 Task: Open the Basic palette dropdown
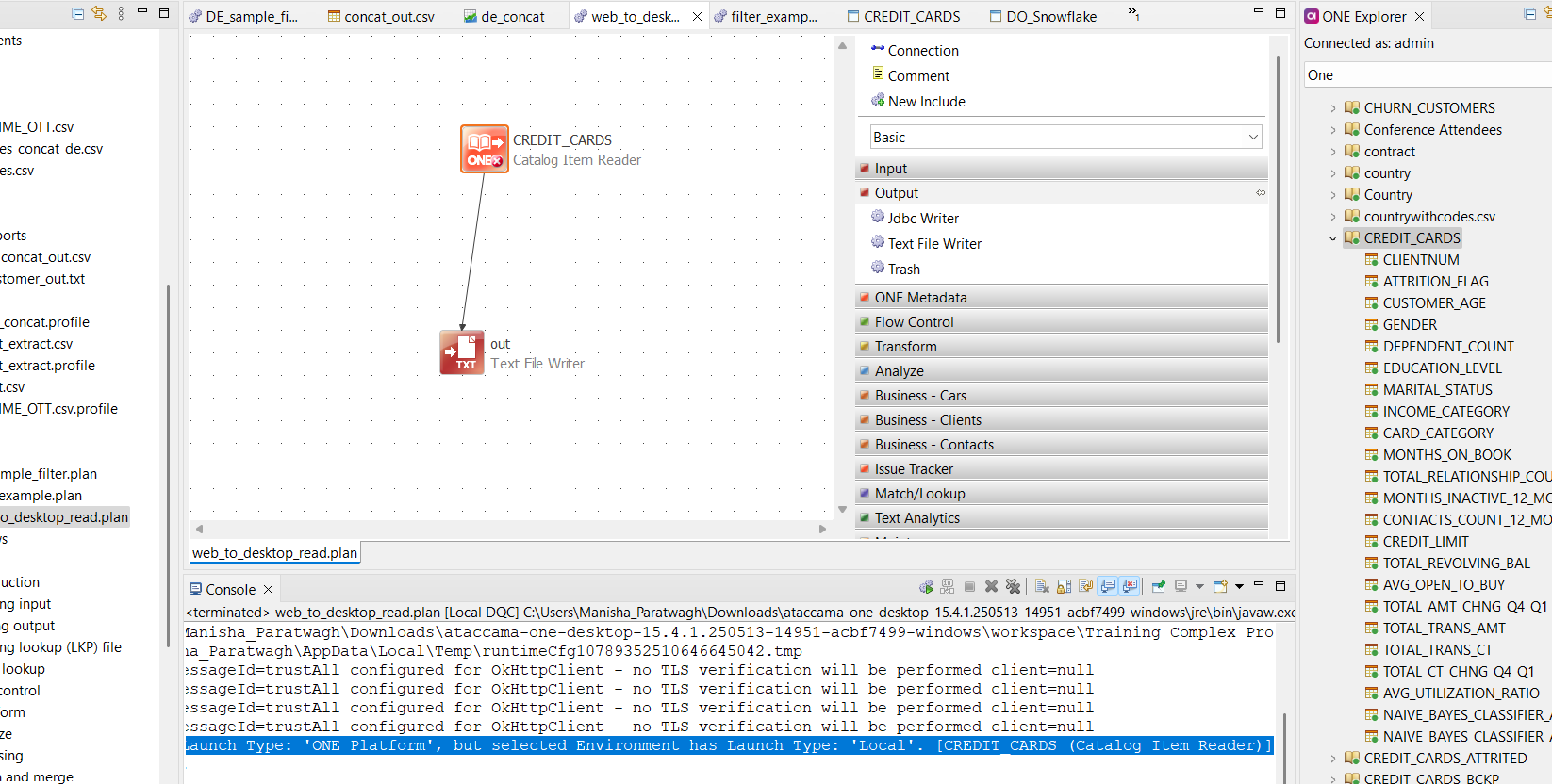[1065, 137]
